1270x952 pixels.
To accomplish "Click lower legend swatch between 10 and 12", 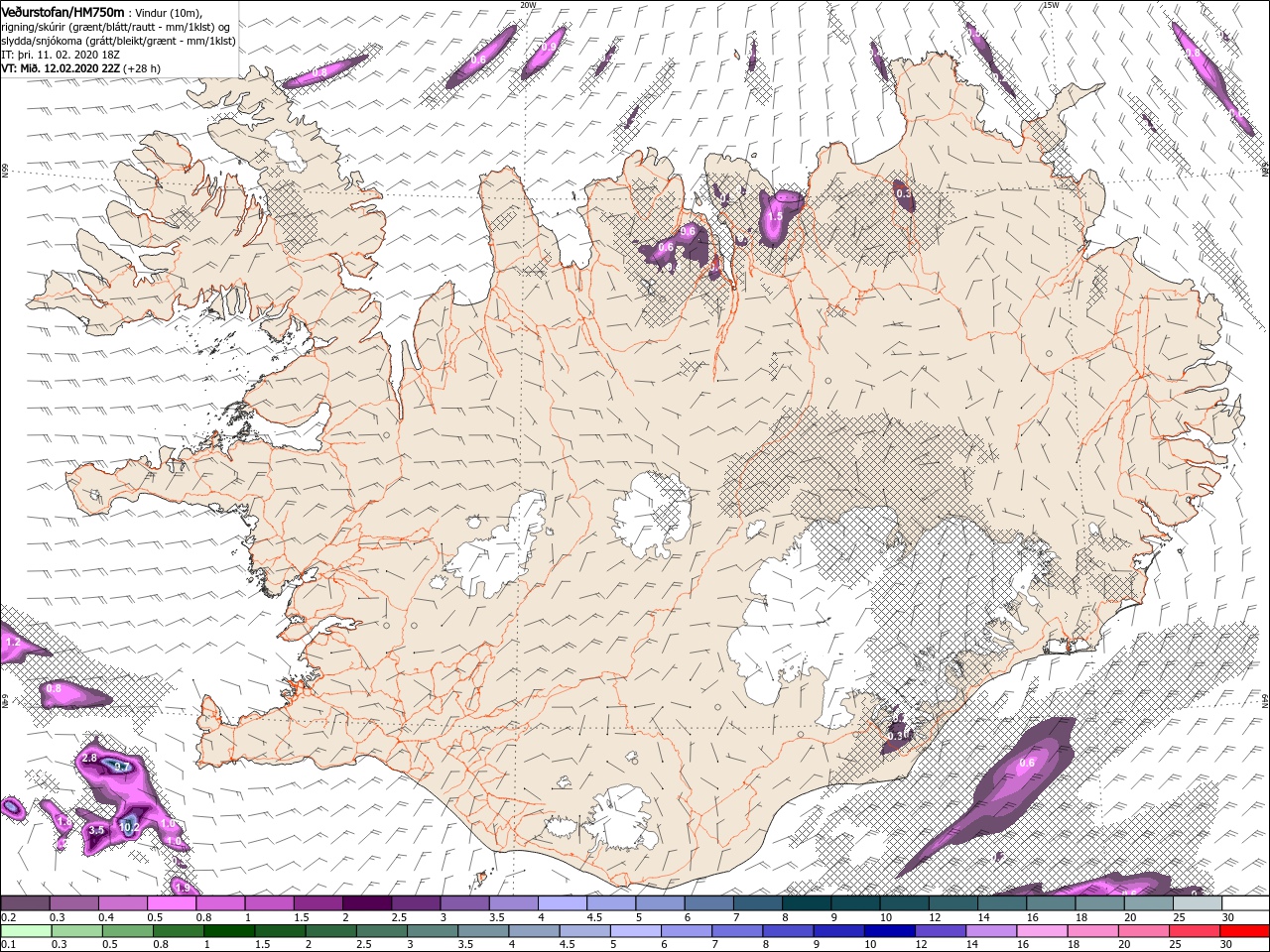I will (888, 932).
